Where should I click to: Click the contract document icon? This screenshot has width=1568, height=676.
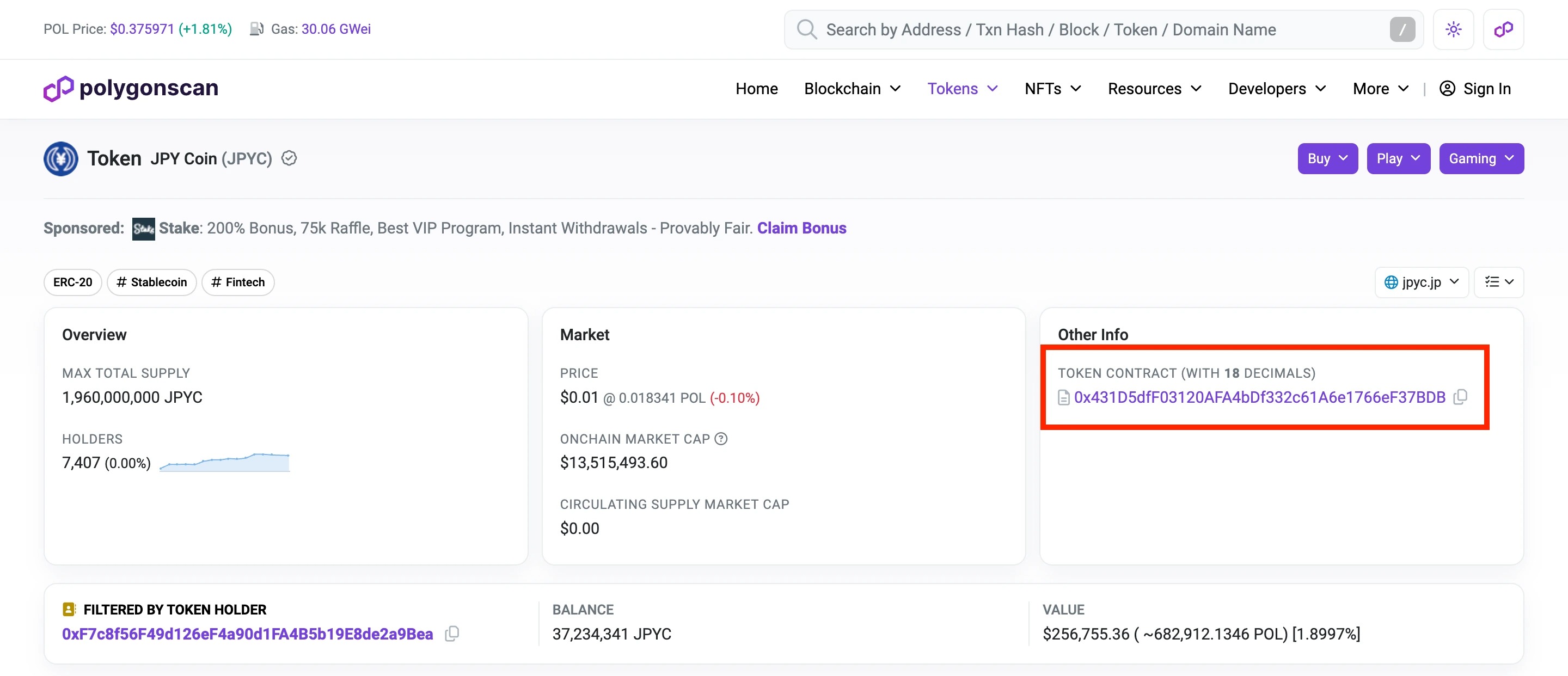click(1063, 397)
